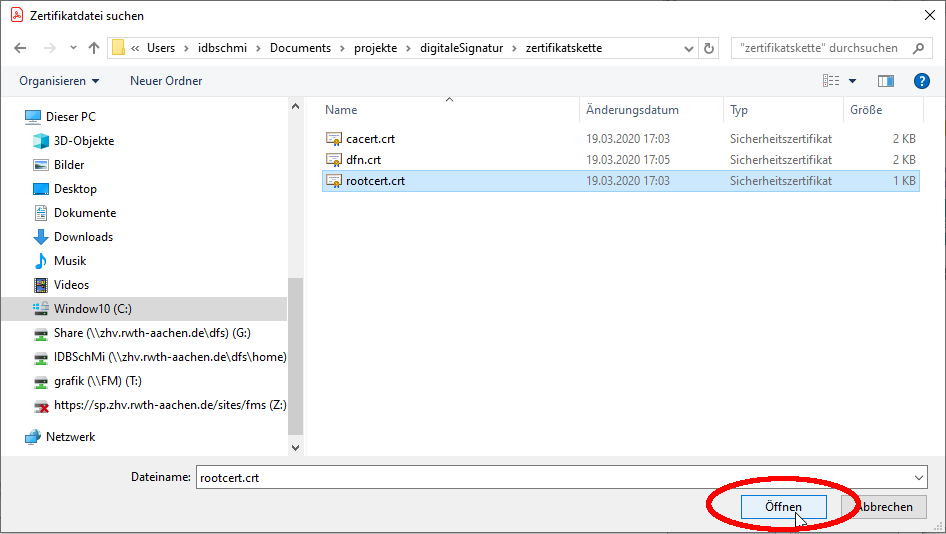The image size is (946, 534).
Task: Open disconnected sp.zhv.rwth-aachen.de (Z:) drive
Action: (170, 405)
